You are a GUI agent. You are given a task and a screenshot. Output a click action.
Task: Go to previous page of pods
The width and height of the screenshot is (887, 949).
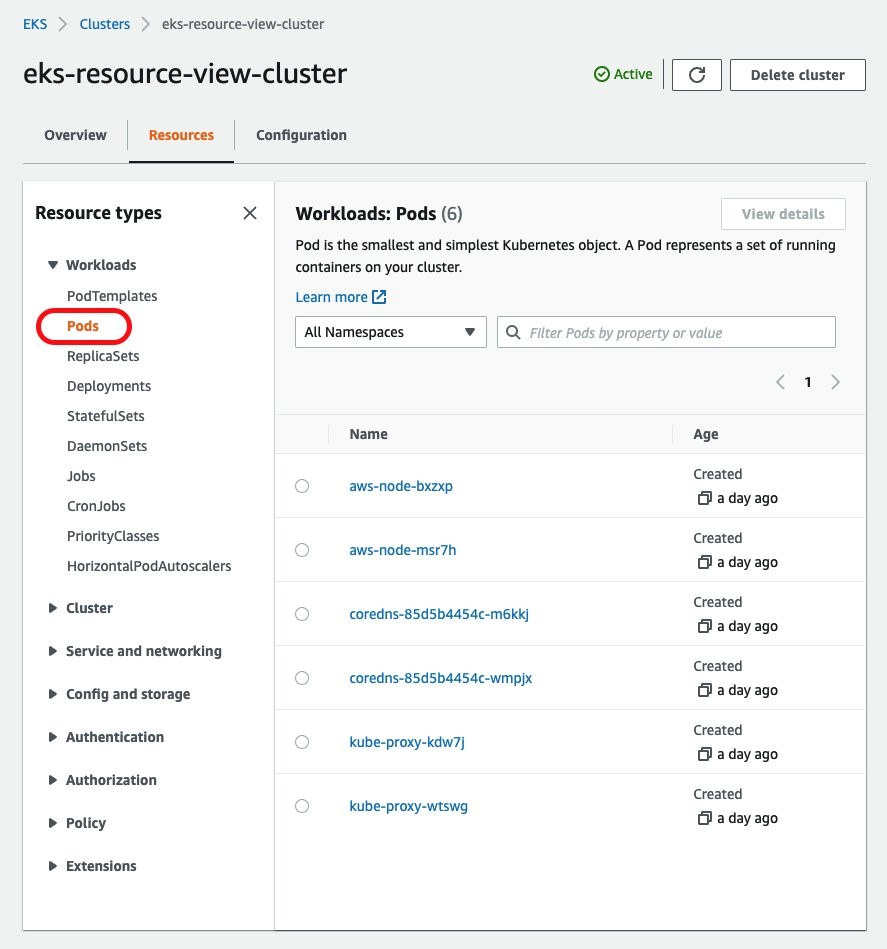point(781,382)
